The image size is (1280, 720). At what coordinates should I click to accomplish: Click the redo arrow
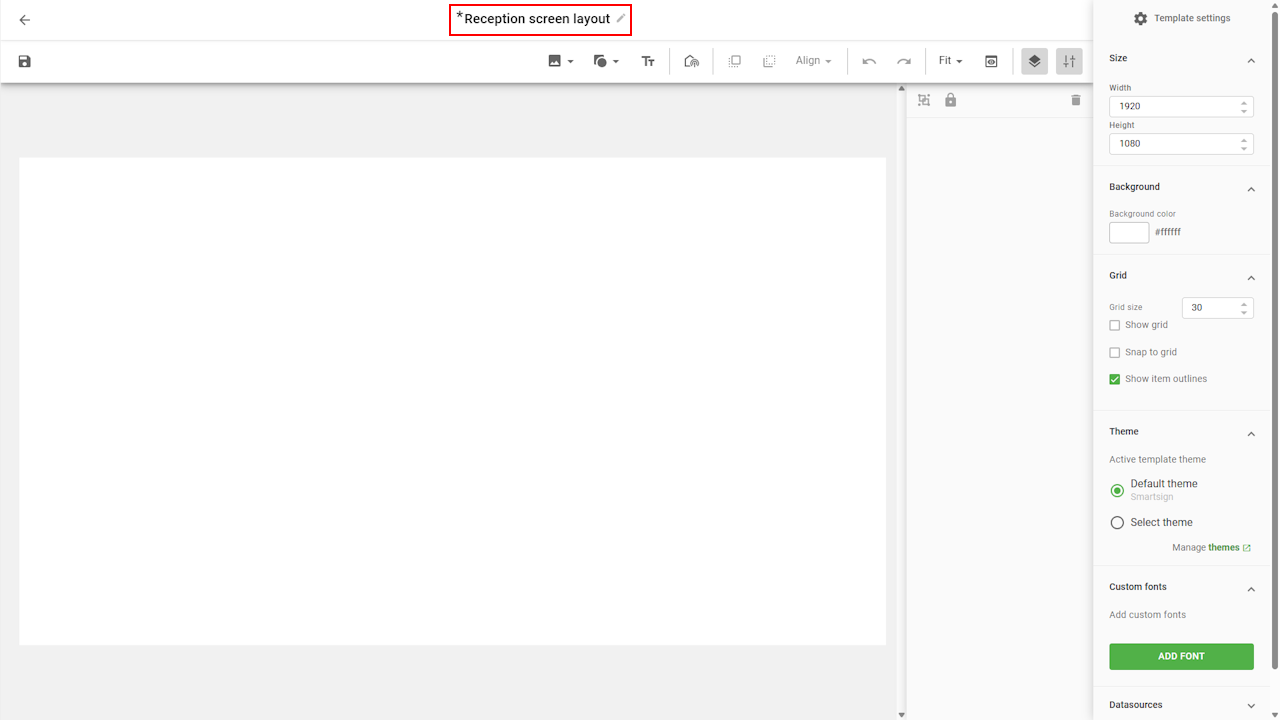(904, 61)
